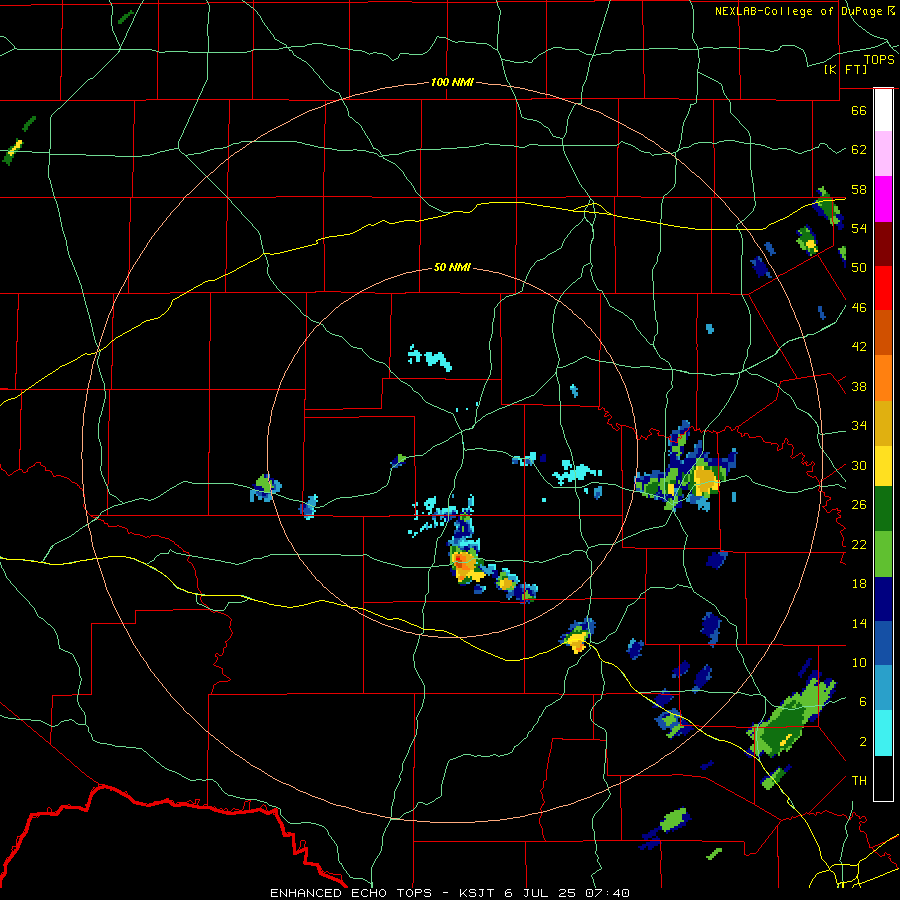Click the 18 legend value
This screenshot has height=900, width=900.
pyautogui.click(x=859, y=584)
